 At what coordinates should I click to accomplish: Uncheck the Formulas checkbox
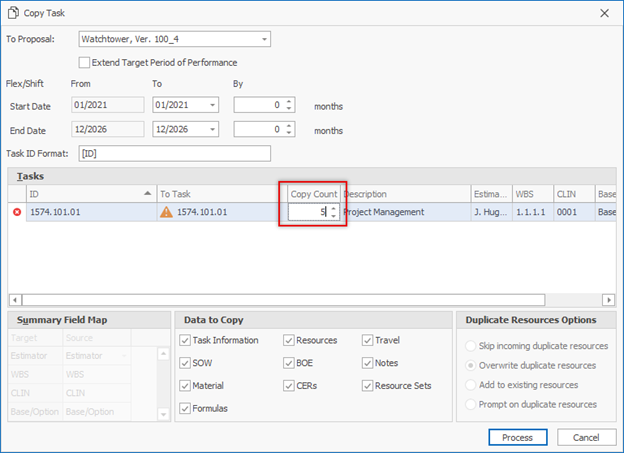(x=184, y=408)
